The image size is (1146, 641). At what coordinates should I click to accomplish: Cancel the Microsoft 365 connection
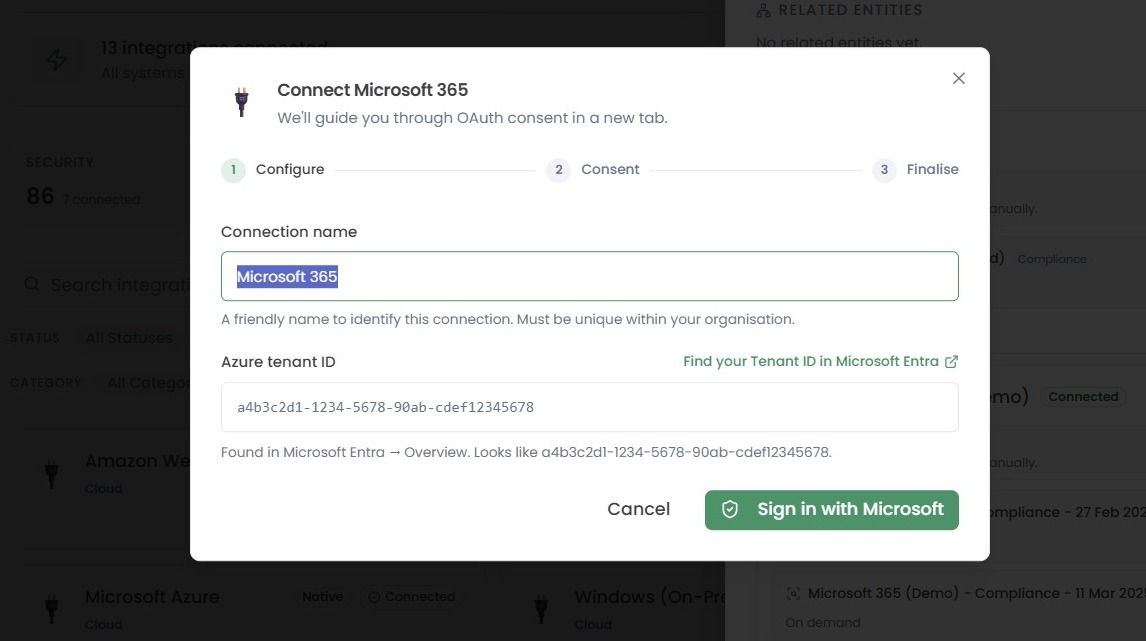[638, 509]
